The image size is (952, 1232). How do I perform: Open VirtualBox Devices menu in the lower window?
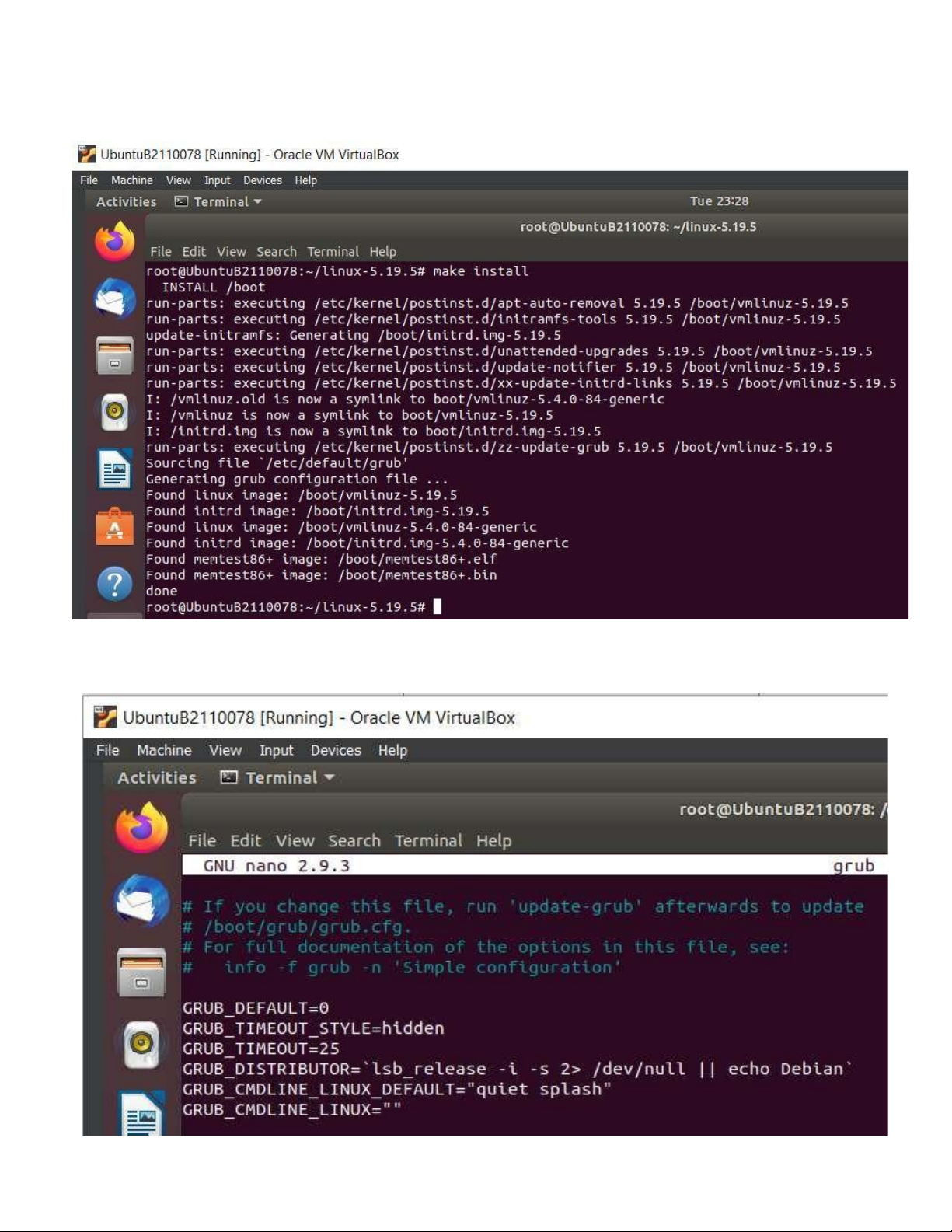[336, 750]
